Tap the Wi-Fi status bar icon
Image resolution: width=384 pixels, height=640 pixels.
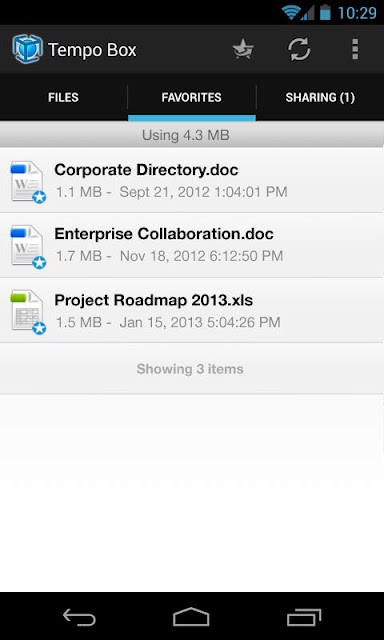(x=290, y=13)
